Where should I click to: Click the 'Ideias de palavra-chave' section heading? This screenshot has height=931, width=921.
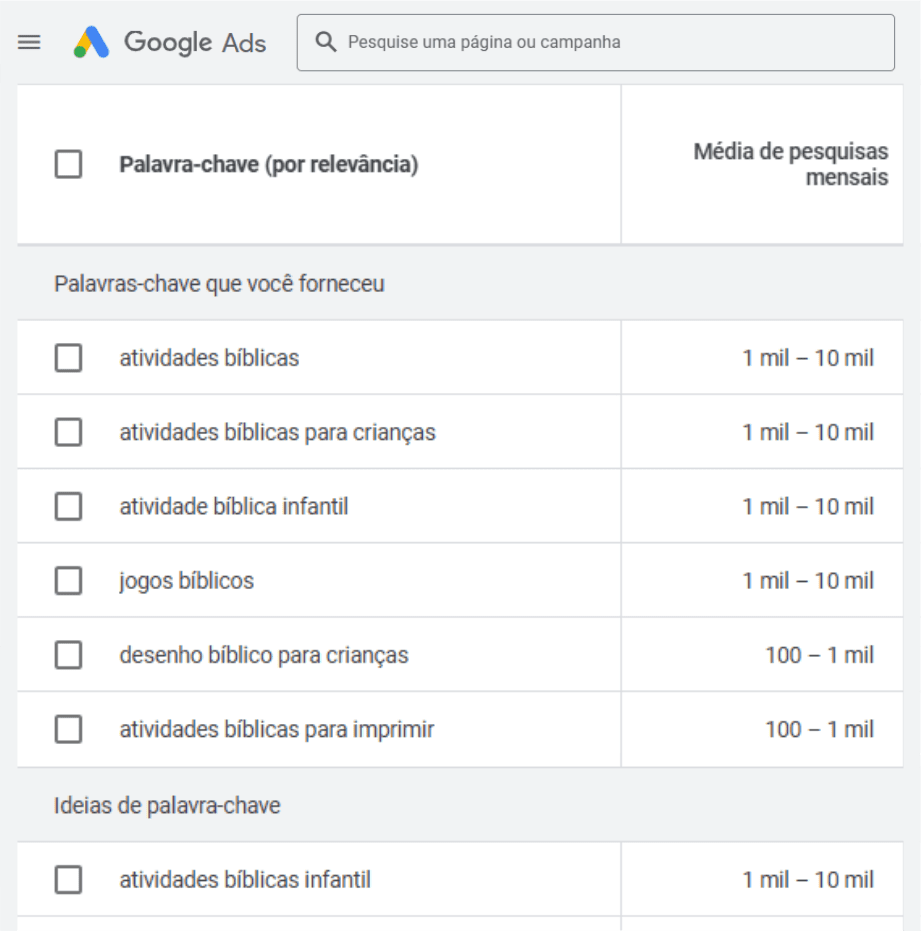pos(167,806)
